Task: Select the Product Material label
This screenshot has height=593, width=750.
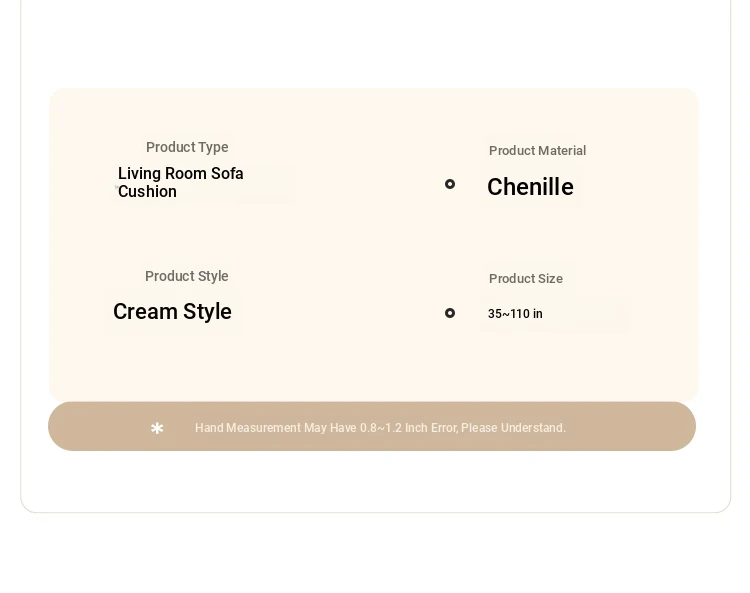Action: [537, 151]
